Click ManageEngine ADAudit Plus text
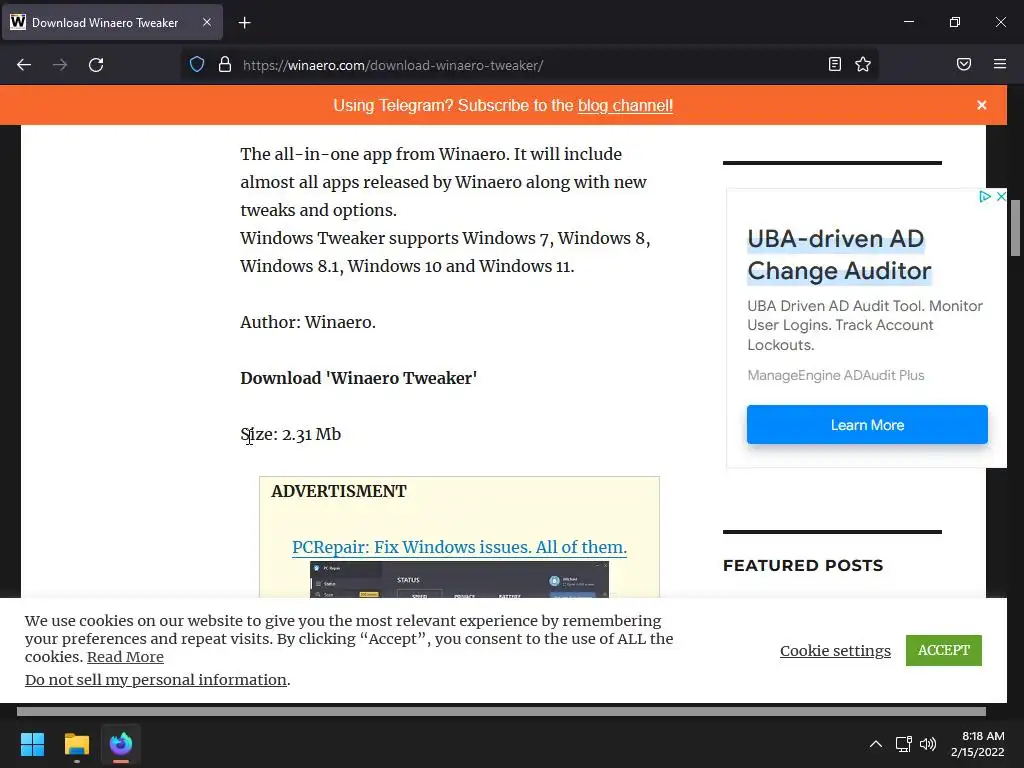The width and height of the screenshot is (1024, 768). [836, 376]
